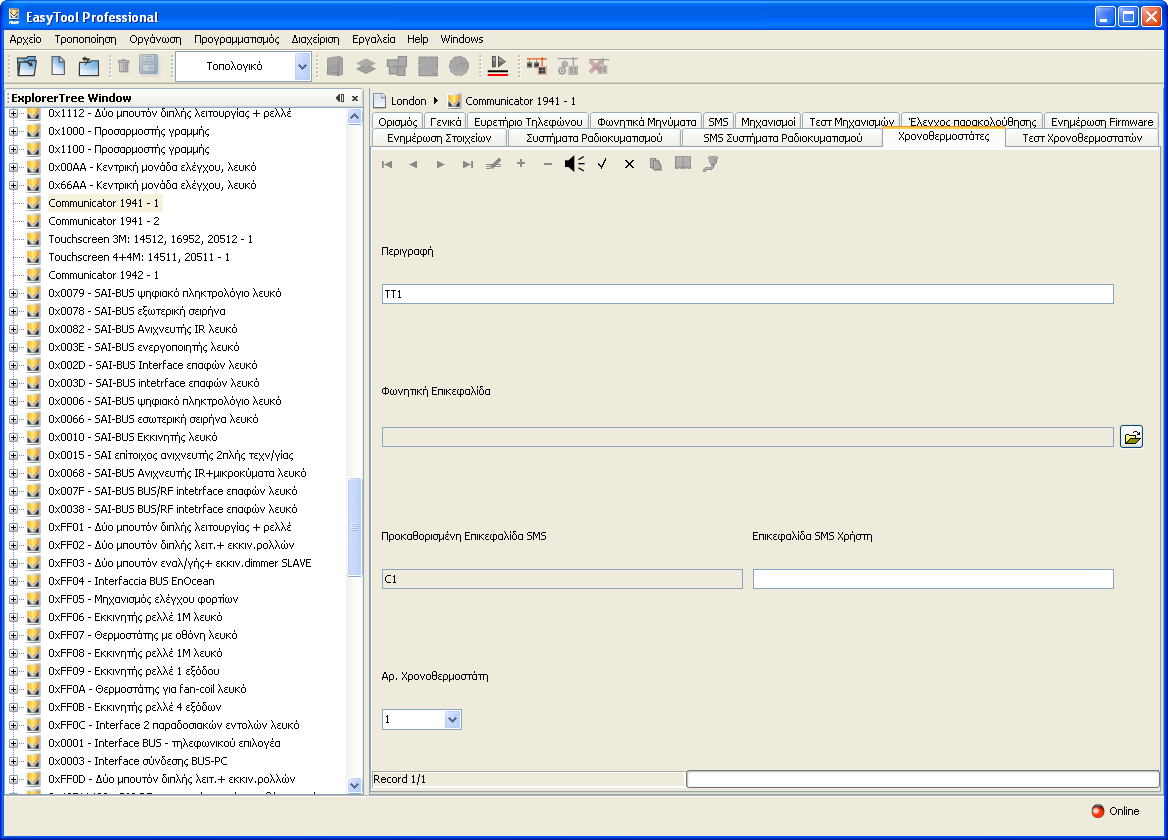The image size is (1168, 840).
Task: Open project with the first toolbar folder icon
Action: point(27,66)
